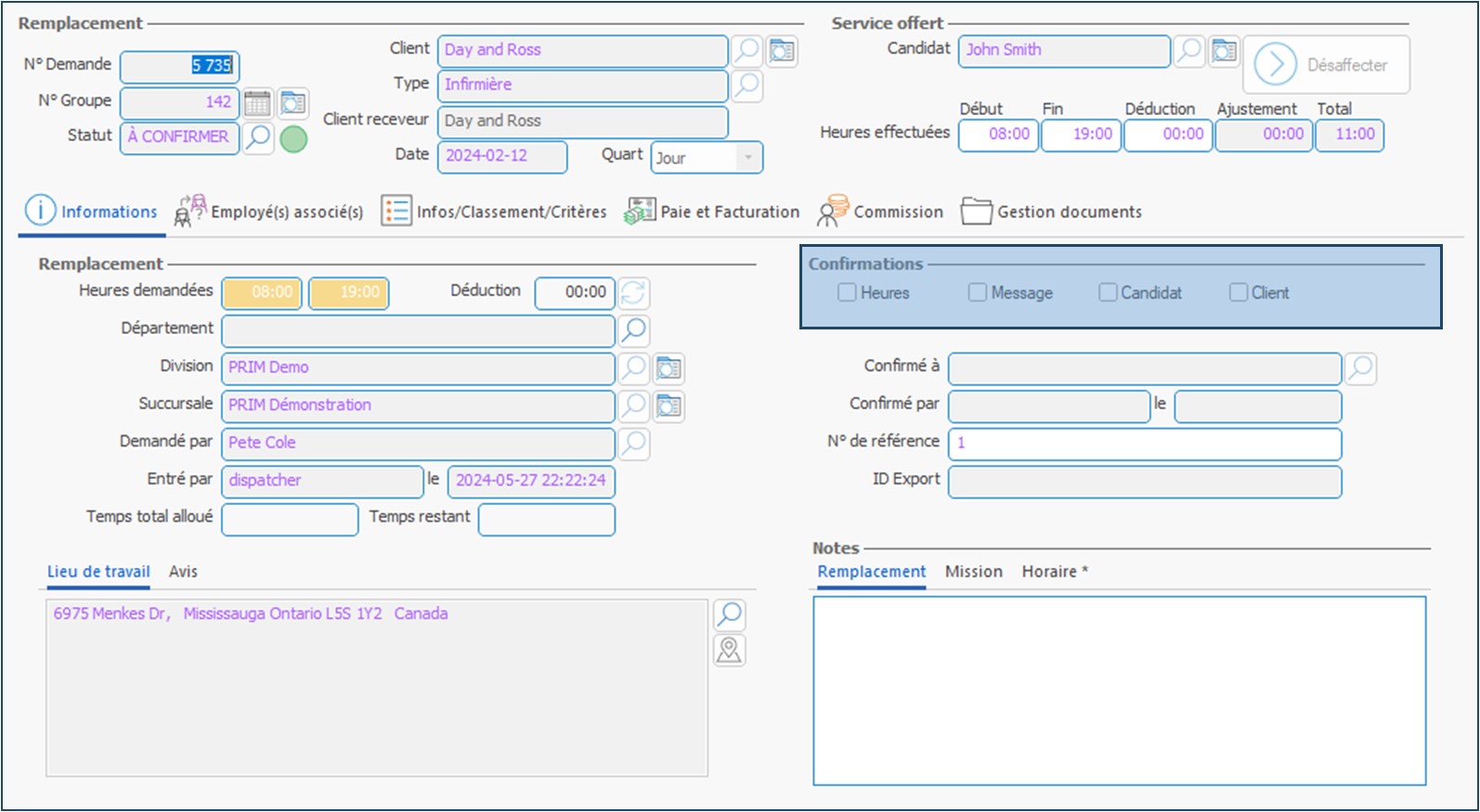This screenshot has height=812, width=1480.
Task: Click inside the N° de référence field
Action: point(1144,444)
